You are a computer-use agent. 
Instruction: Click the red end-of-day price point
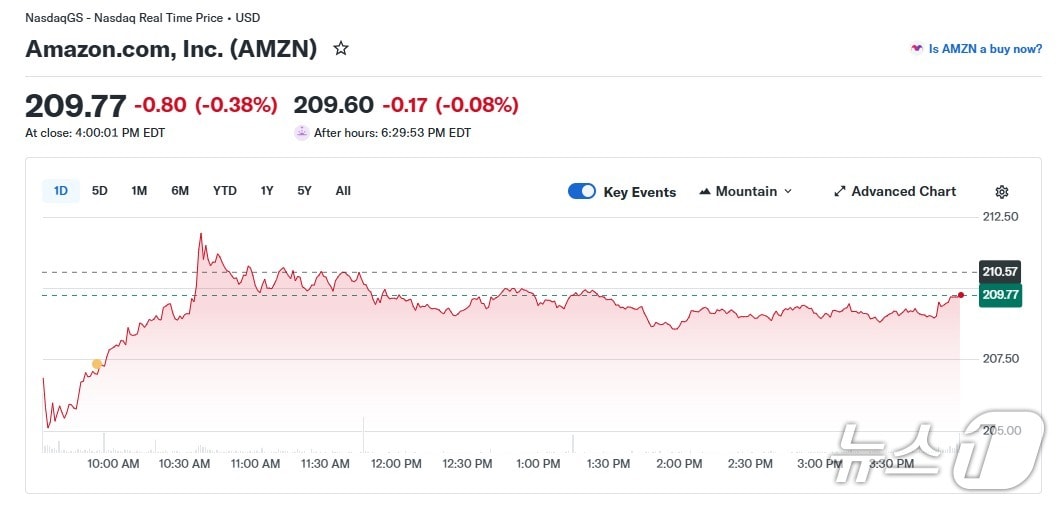tap(961, 294)
